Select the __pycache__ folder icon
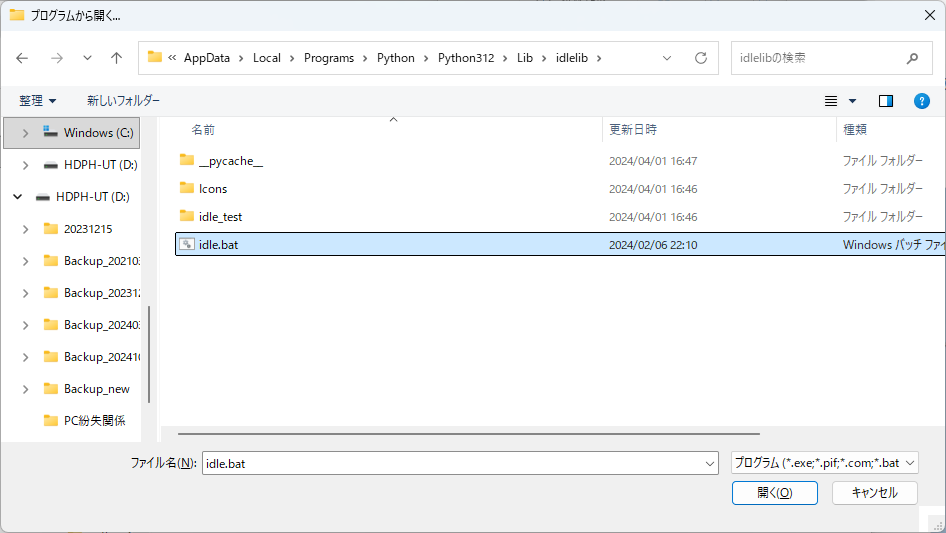Image resolution: width=946 pixels, height=533 pixels. pos(186,160)
